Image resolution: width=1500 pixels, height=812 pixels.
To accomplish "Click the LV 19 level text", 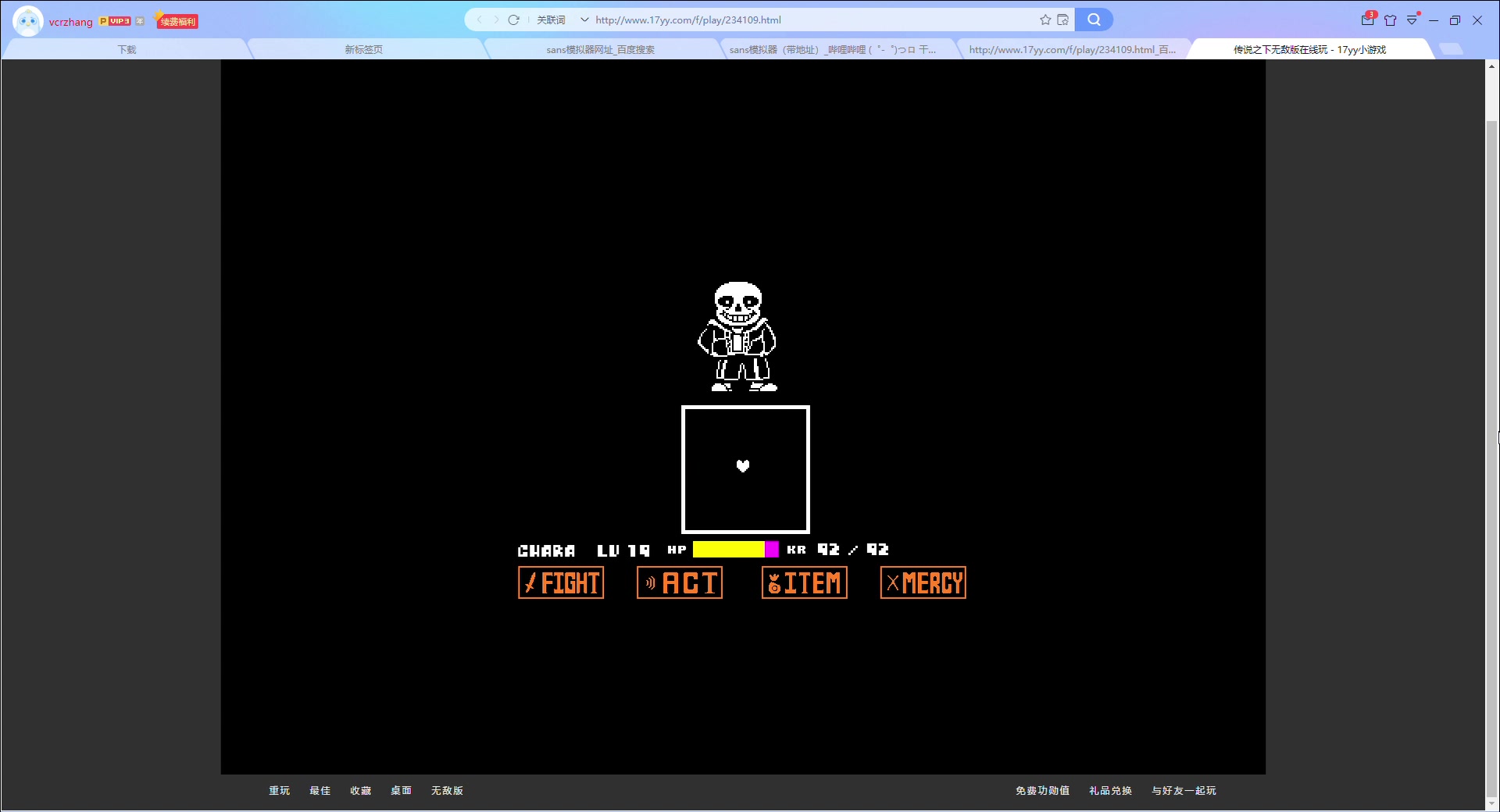I will coord(623,550).
